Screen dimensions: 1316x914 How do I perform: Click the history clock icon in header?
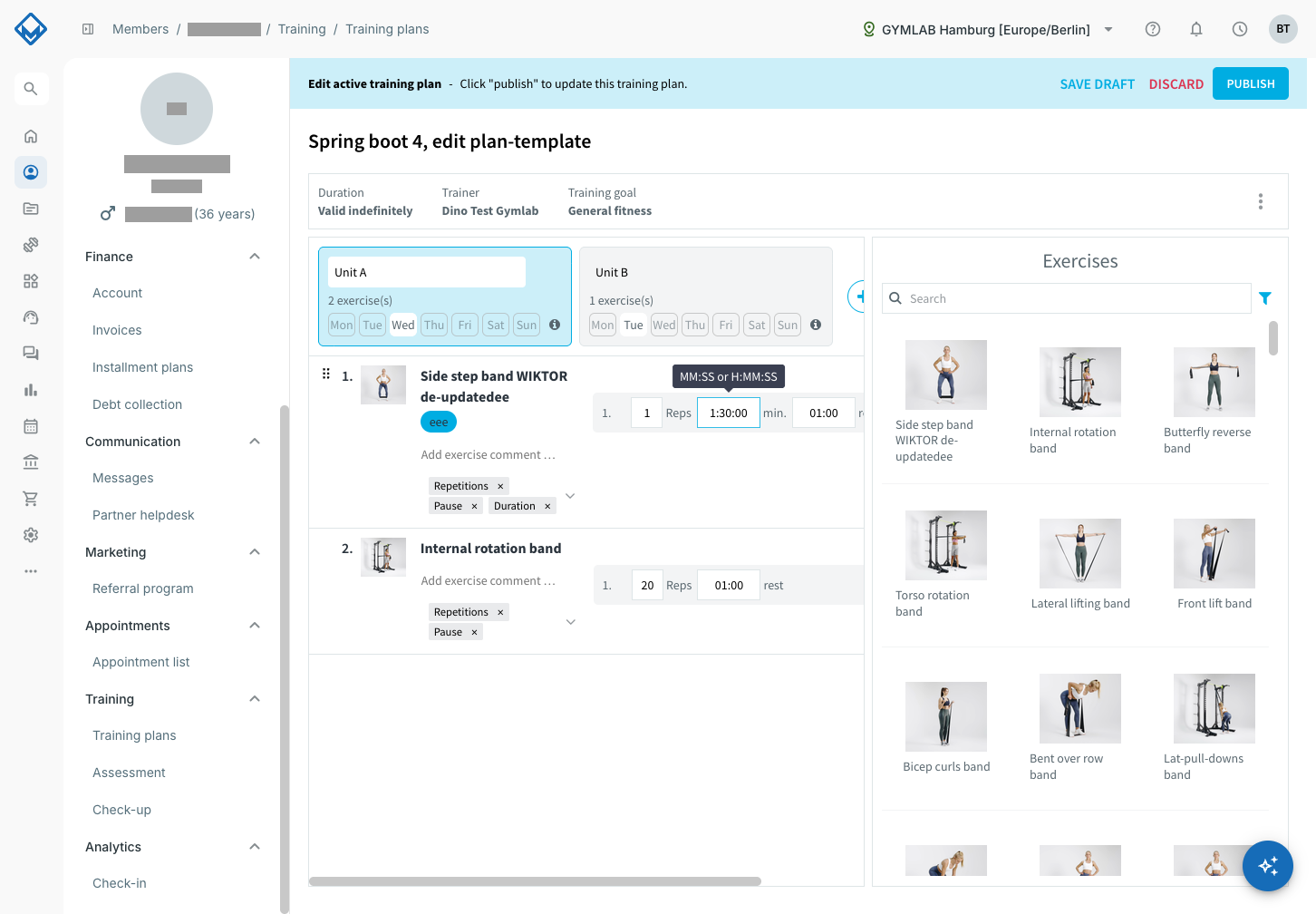[x=1240, y=29]
